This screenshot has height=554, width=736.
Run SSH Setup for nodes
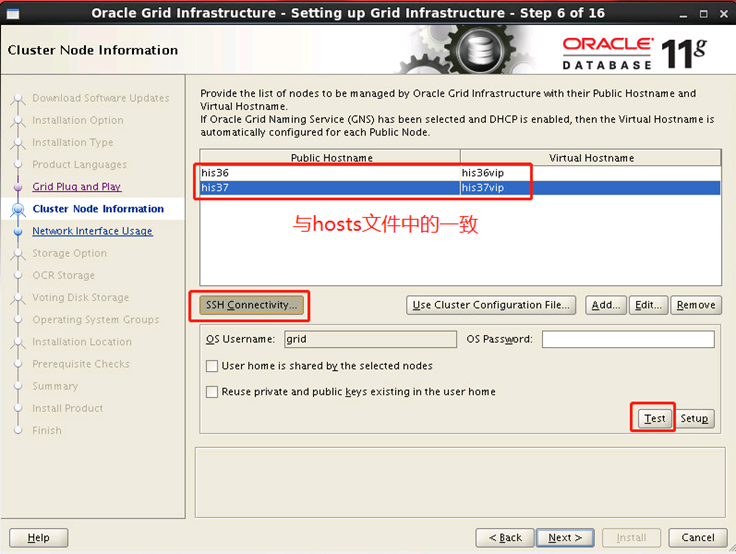[x=694, y=418]
